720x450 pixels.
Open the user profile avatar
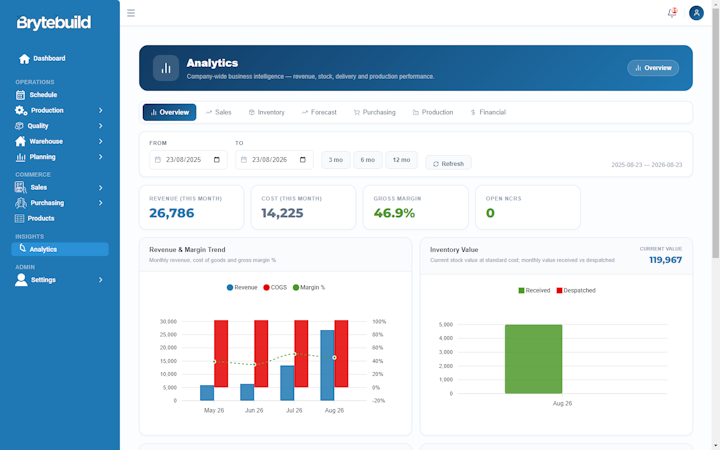point(696,13)
